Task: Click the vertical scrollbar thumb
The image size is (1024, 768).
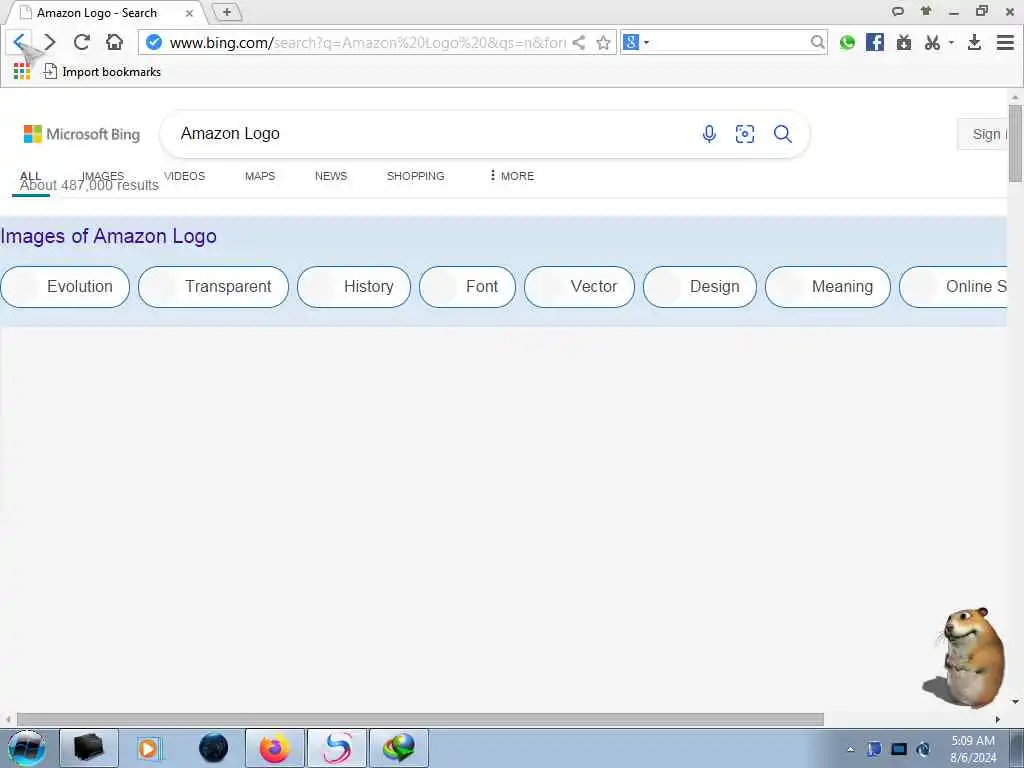Action: click(1015, 143)
